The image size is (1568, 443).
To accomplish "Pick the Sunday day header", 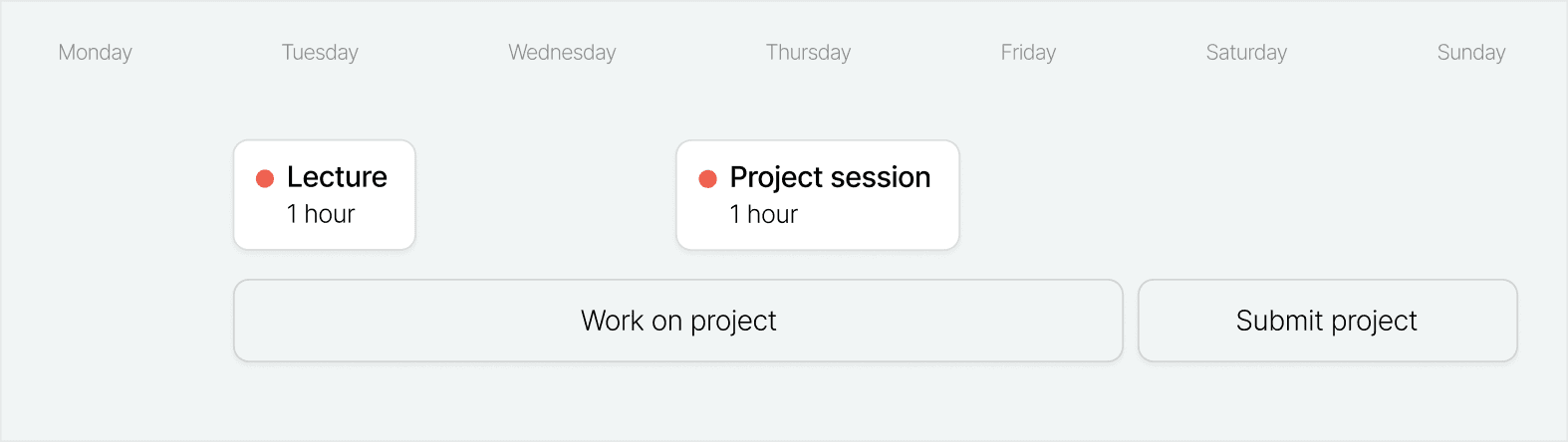I will pos(1471,53).
